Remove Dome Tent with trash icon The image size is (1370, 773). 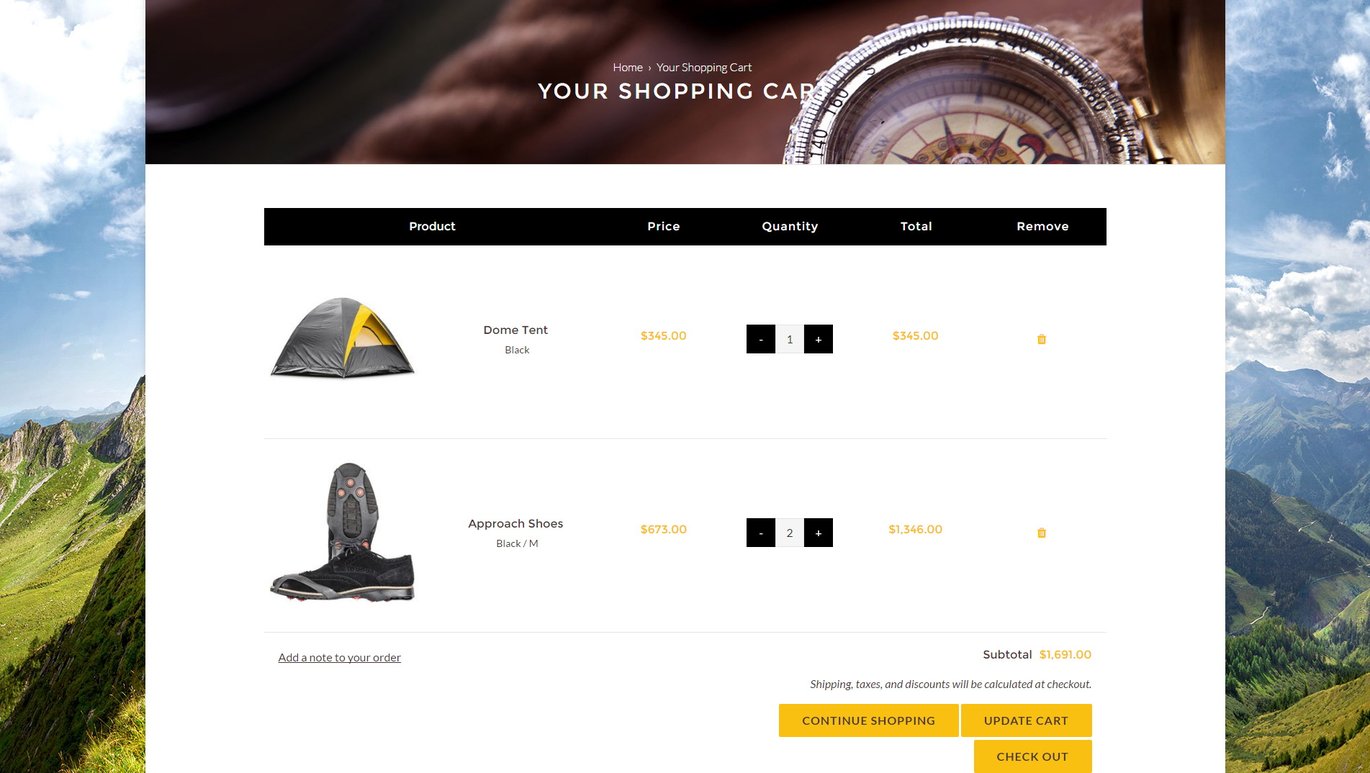(1041, 339)
